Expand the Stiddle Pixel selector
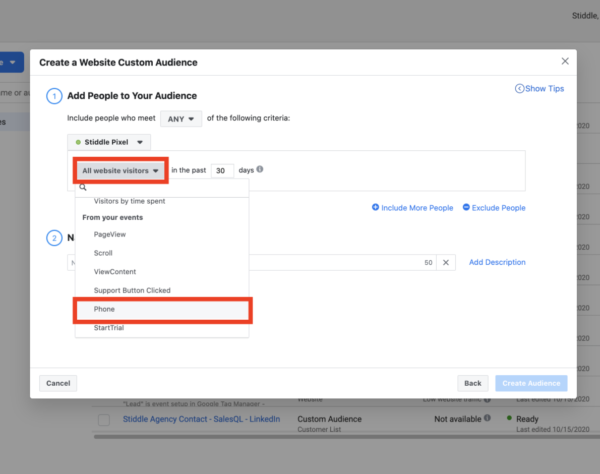Screen dimensions: 600x474 [x=109, y=143]
